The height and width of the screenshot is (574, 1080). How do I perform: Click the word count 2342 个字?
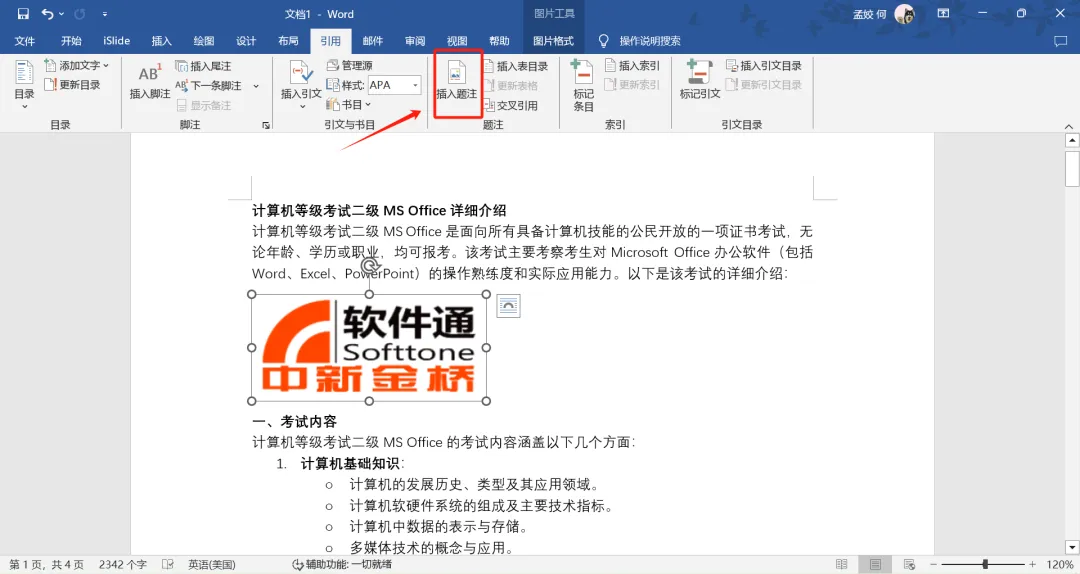[123, 564]
